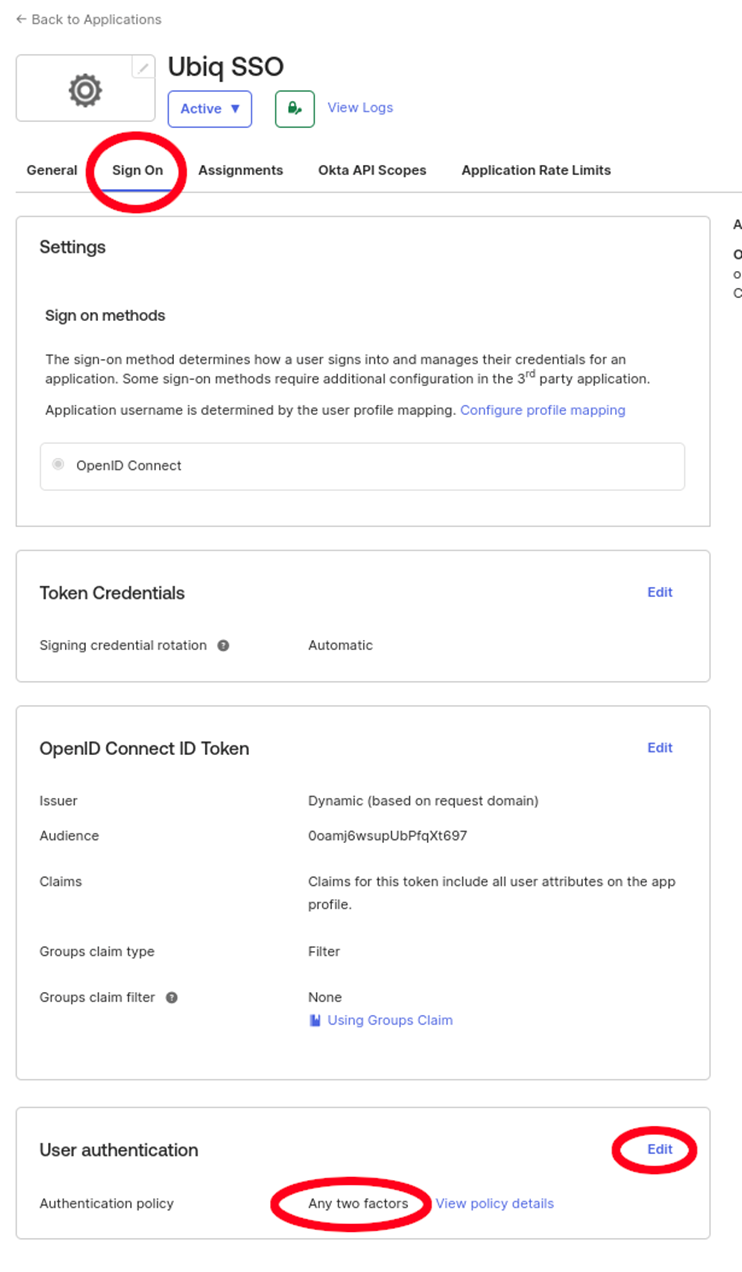
Task: Go back to Applications
Action: coord(88,19)
